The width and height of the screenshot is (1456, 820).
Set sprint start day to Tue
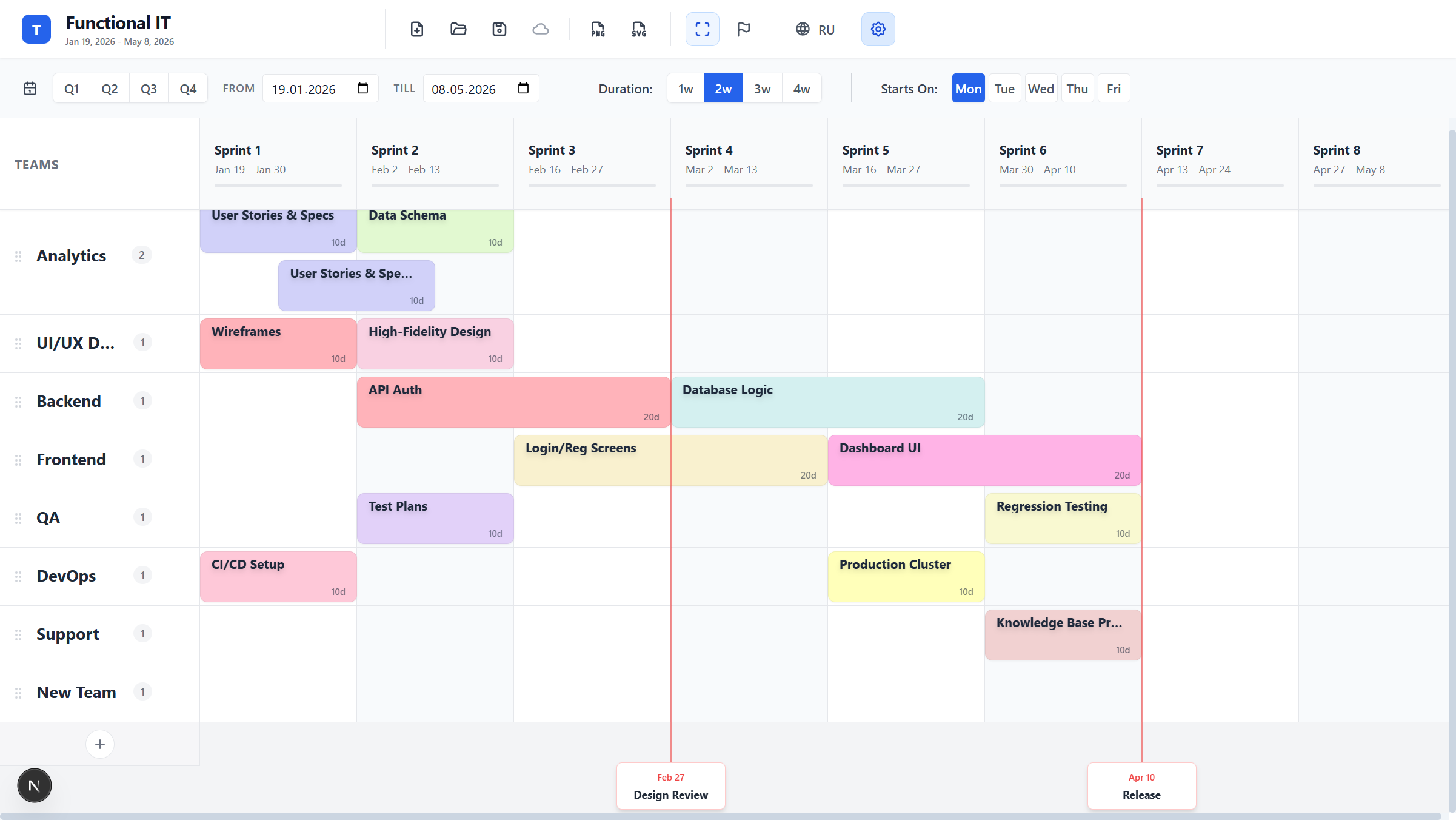pyautogui.click(x=1004, y=89)
